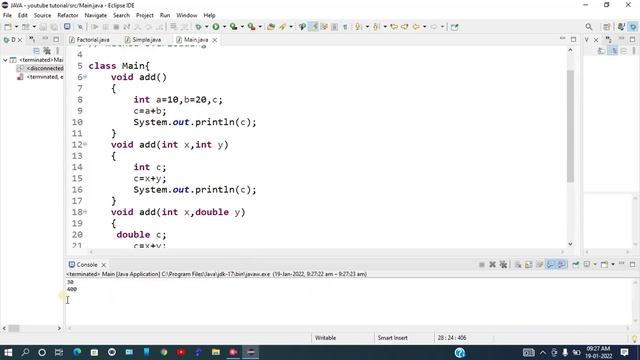Click the Previous Annotation toolbar icon

tap(376, 27)
